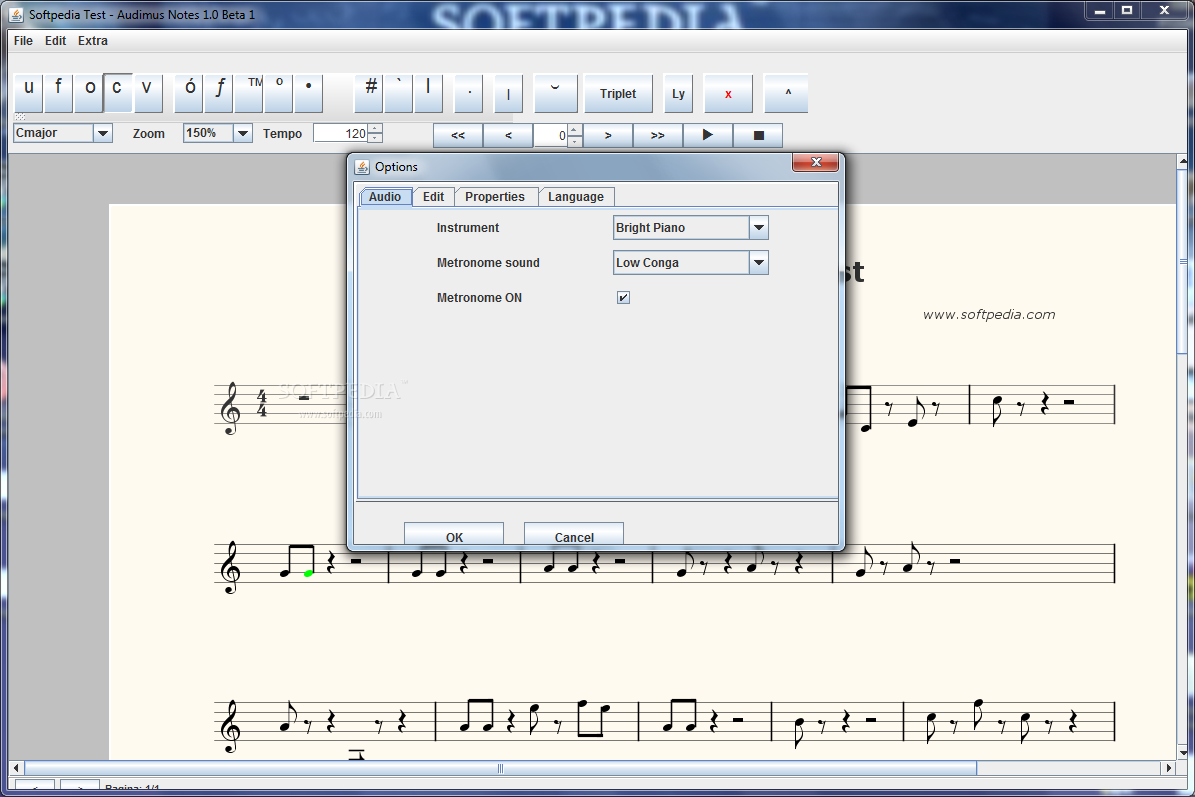The height and width of the screenshot is (797, 1195).
Task: Maximize the Audimus Notes window
Action: tap(1126, 10)
